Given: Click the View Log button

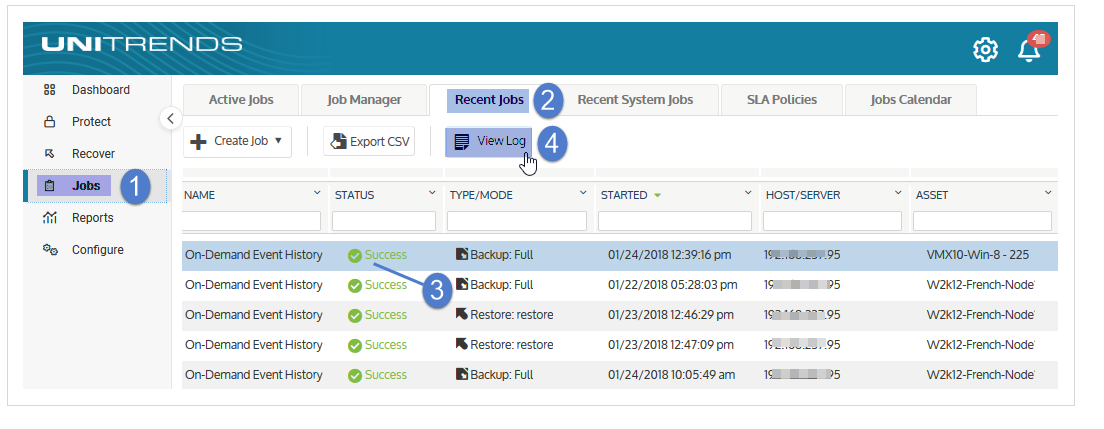Looking at the screenshot, I should (489, 141).
